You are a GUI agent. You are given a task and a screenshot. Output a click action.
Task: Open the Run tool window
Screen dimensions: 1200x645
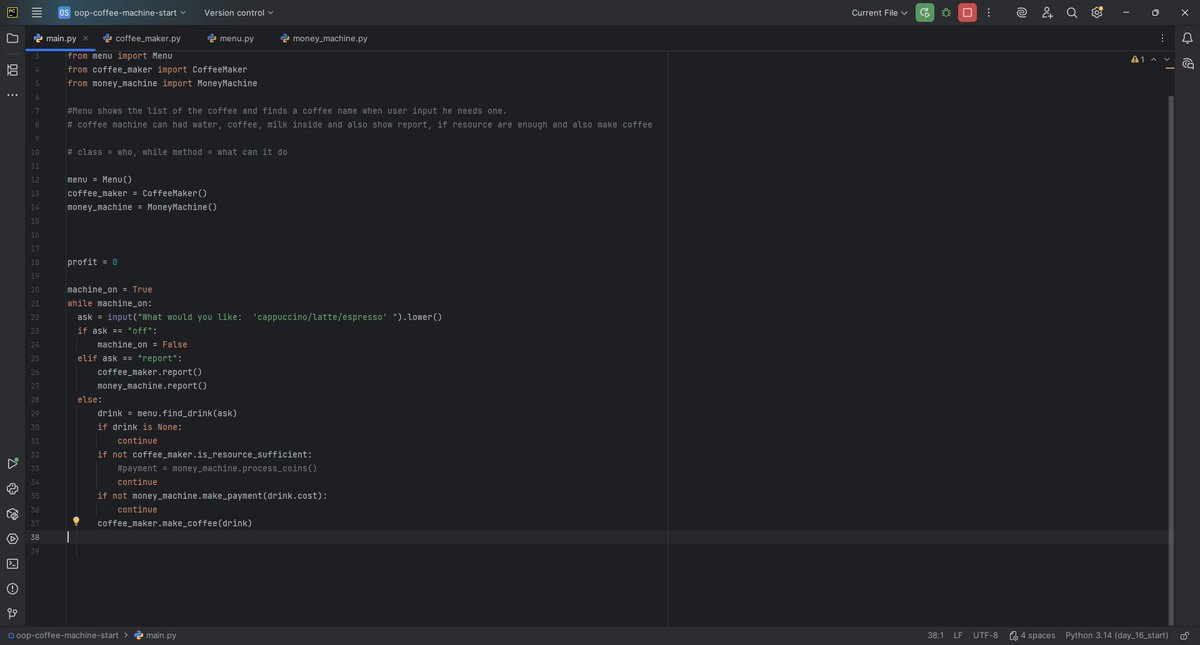pyautogui.click(x=12, y=464)
